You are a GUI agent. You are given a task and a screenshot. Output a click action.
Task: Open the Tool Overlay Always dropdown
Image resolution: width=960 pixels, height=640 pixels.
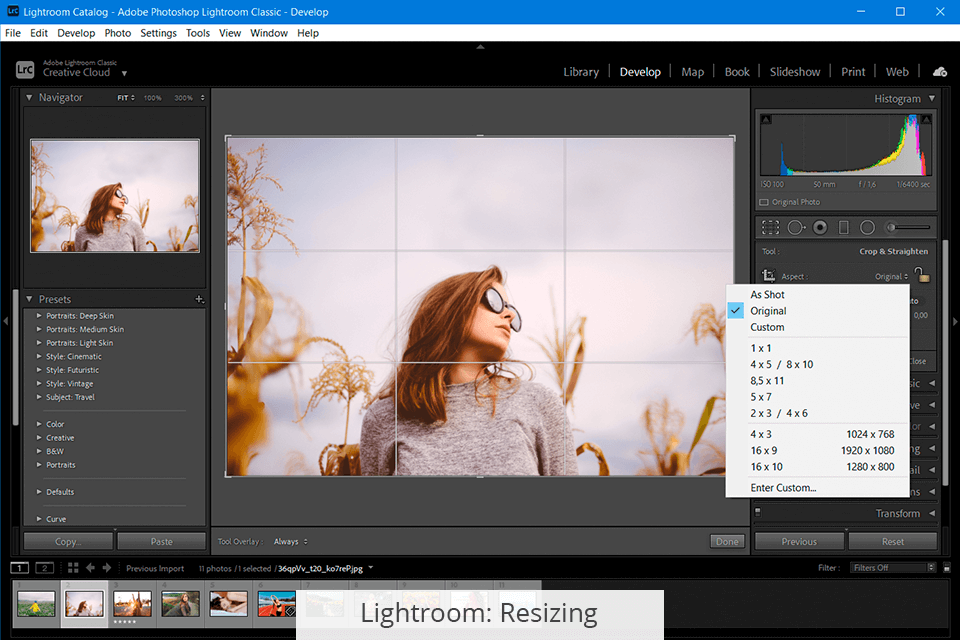coord(290,542)
